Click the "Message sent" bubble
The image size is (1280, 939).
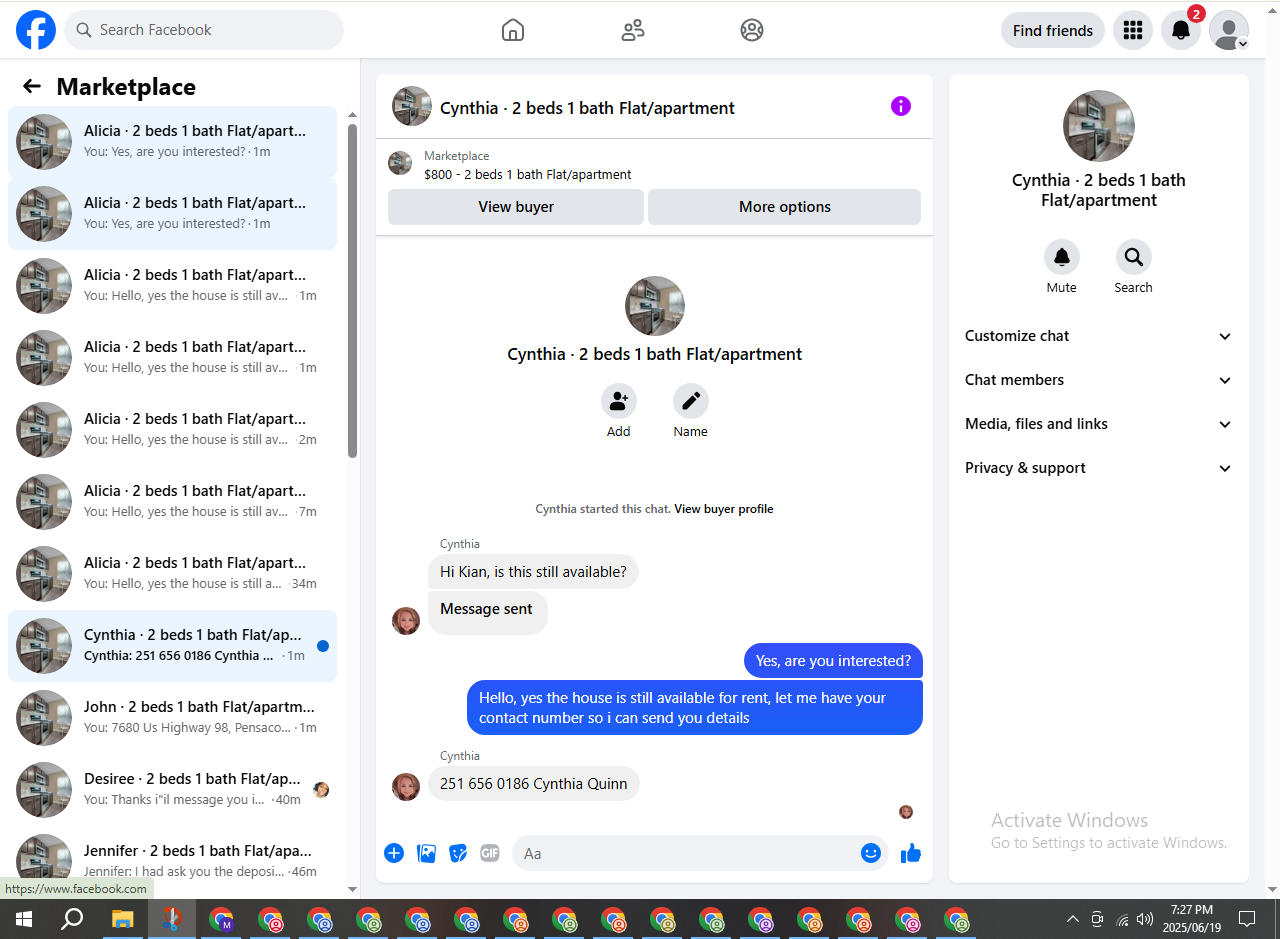(487, 612)
